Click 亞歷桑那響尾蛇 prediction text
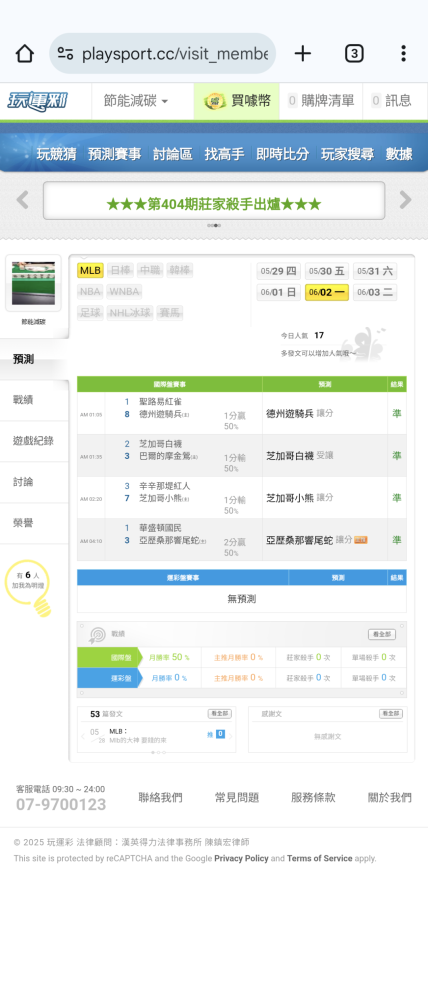428x1000 pixels. [x=299, y=540]
